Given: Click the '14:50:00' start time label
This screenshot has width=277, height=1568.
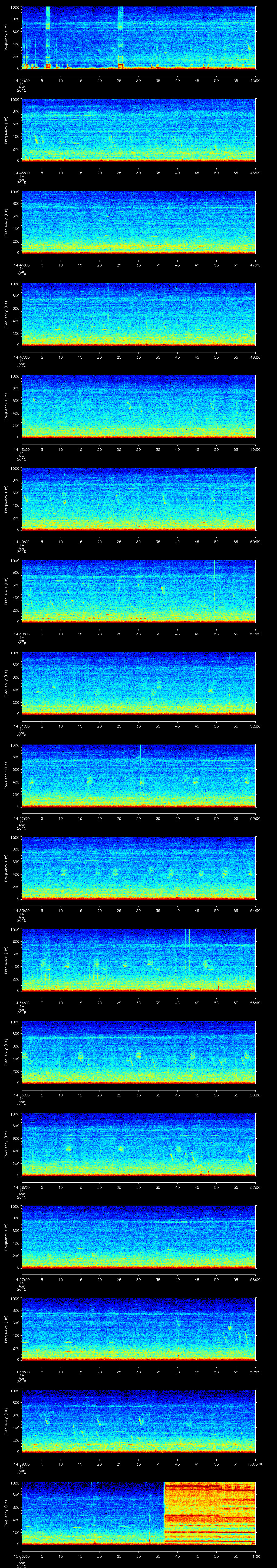Looking at the screenshot, I should pyautogui.click(x=21, y=634).
